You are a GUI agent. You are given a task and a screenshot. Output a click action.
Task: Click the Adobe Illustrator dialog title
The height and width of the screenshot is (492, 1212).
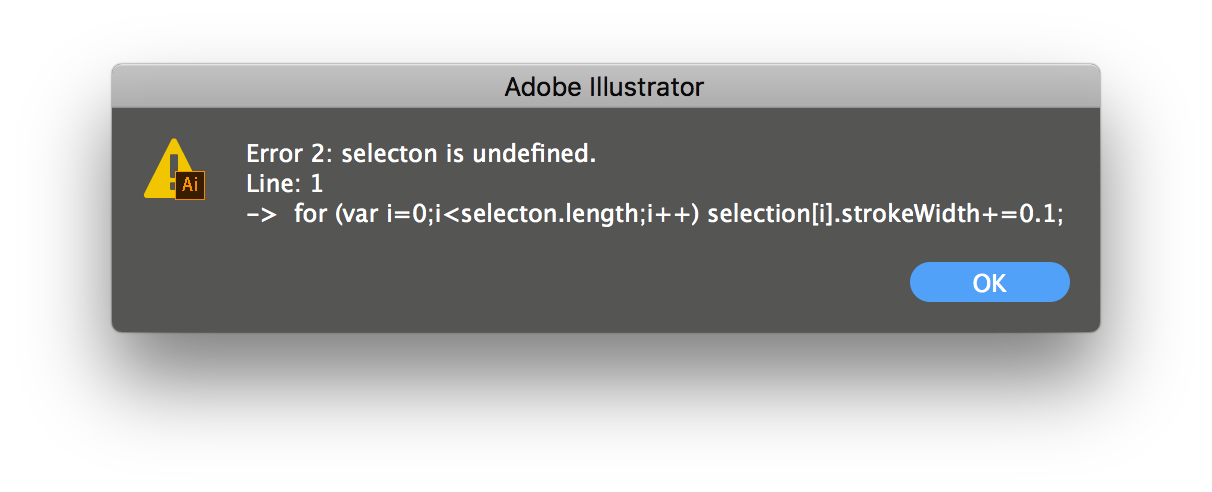604,87
